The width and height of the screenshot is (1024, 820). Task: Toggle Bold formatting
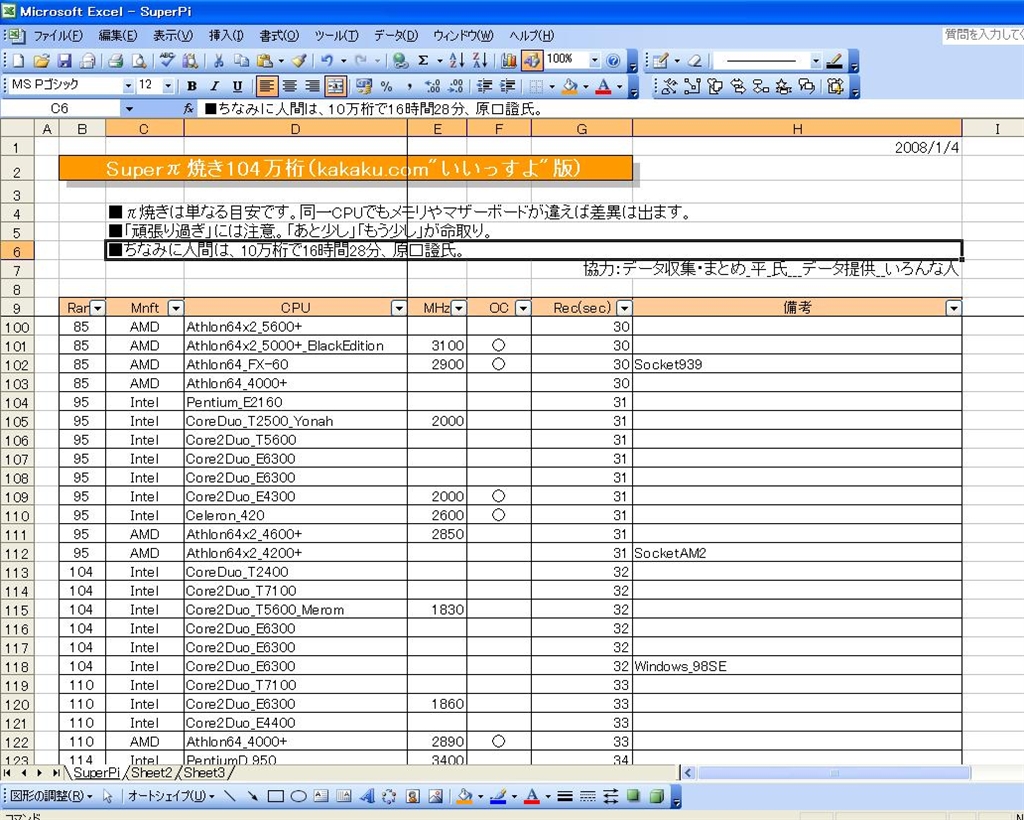point(191,87)
